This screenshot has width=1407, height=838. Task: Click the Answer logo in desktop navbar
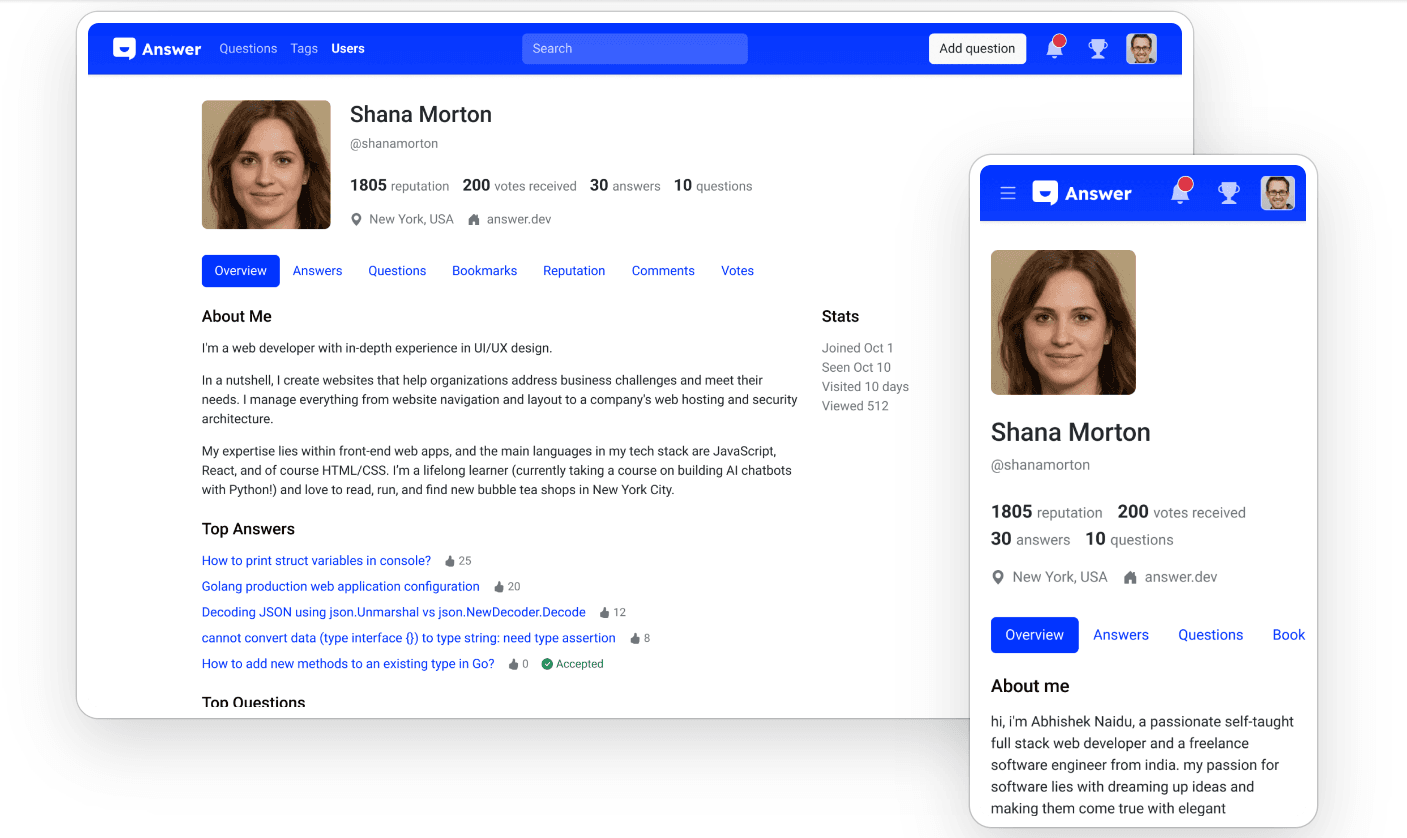point(157,49)
